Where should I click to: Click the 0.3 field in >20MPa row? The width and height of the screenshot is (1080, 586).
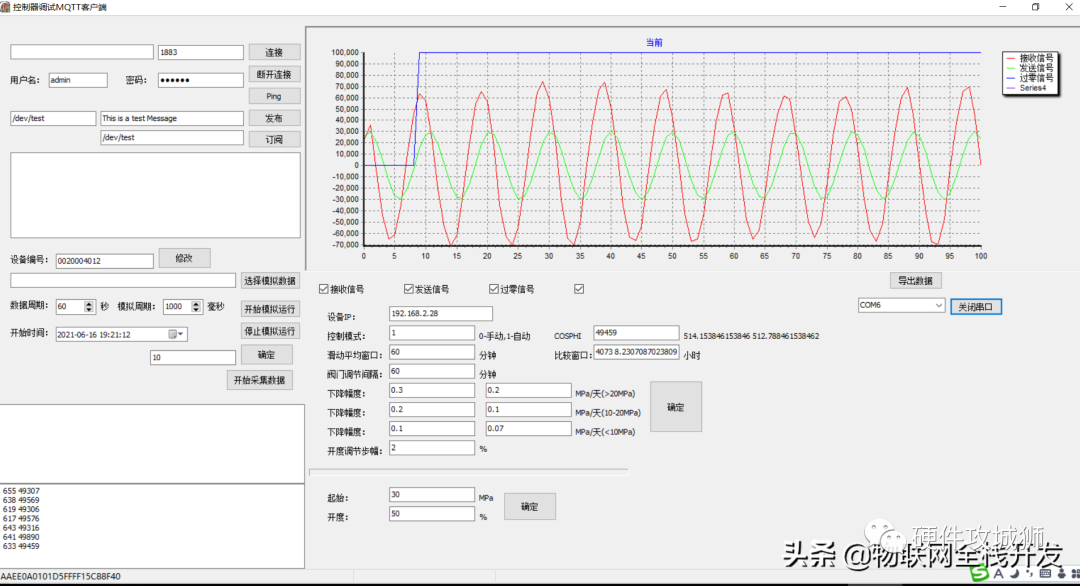pos(432,391)
